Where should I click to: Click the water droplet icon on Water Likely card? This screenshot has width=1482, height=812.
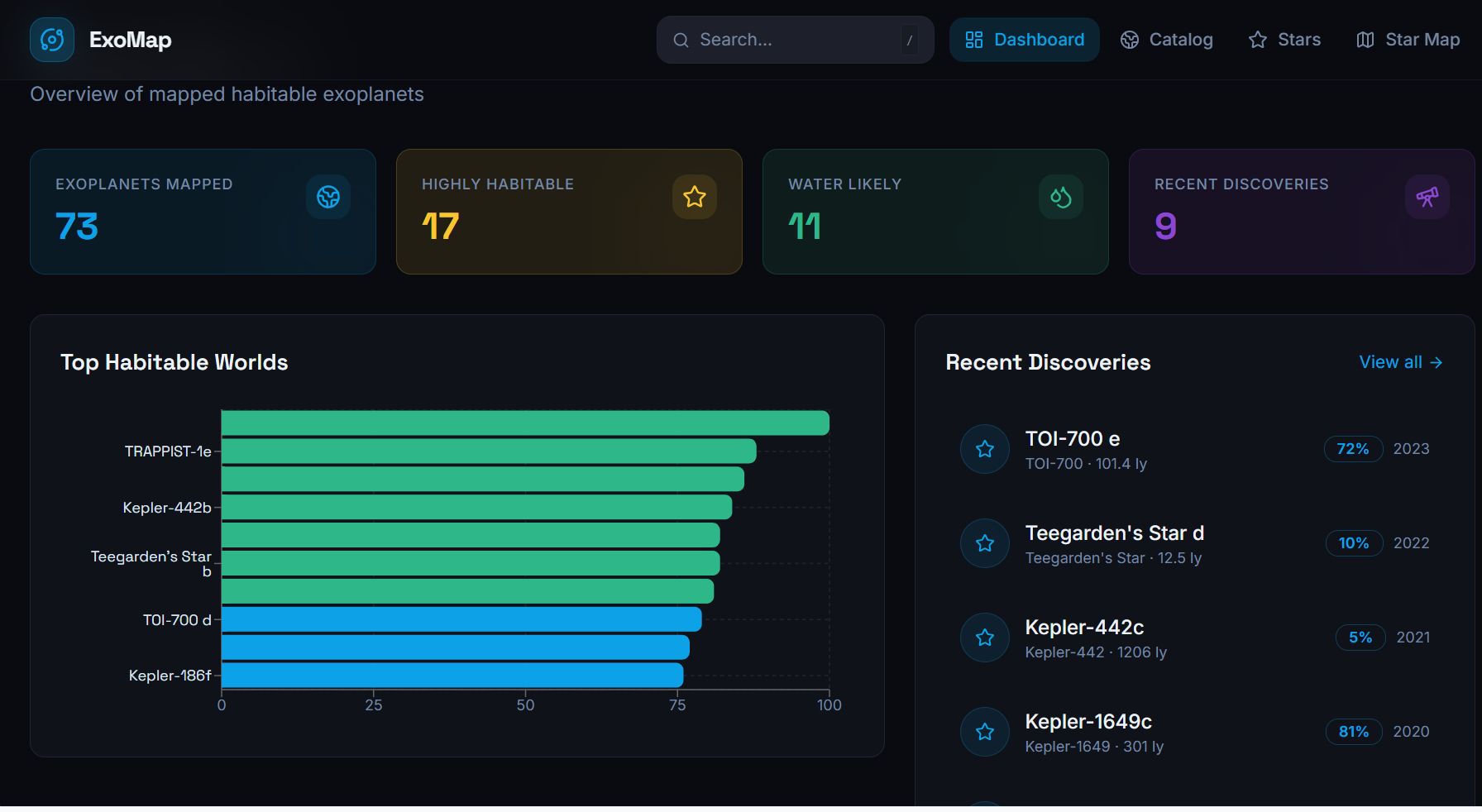coord(1061,197)
